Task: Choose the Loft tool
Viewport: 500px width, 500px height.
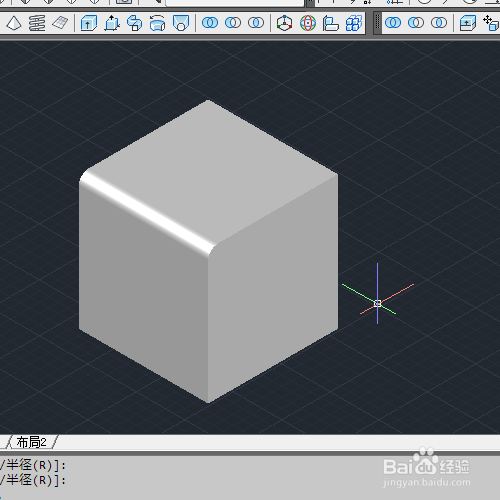Action: (181, 23)
